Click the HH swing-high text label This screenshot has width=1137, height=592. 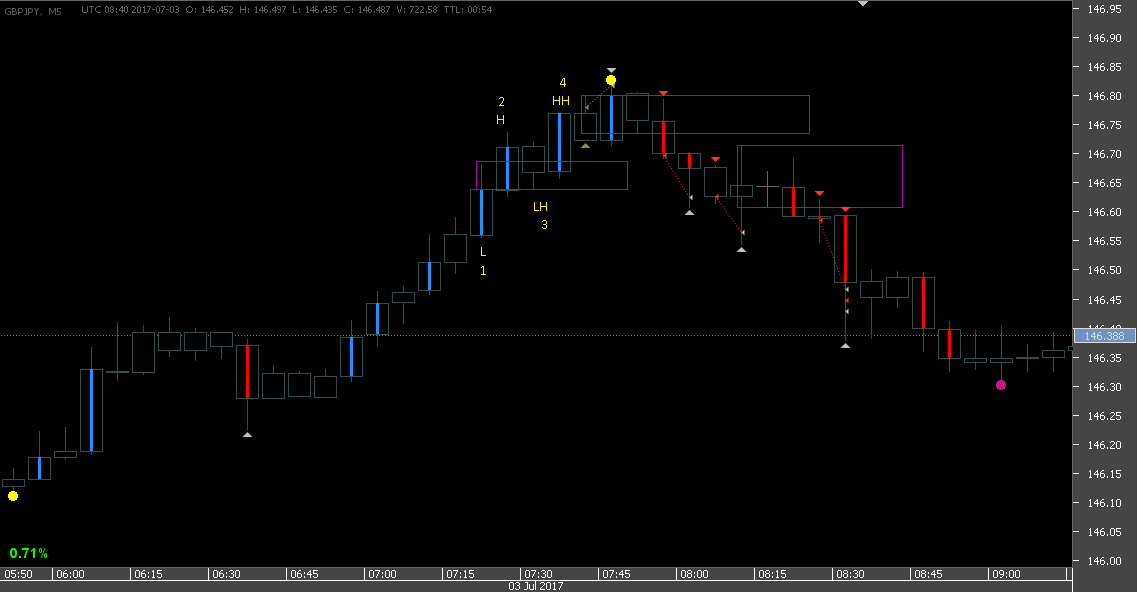point(561,99)
